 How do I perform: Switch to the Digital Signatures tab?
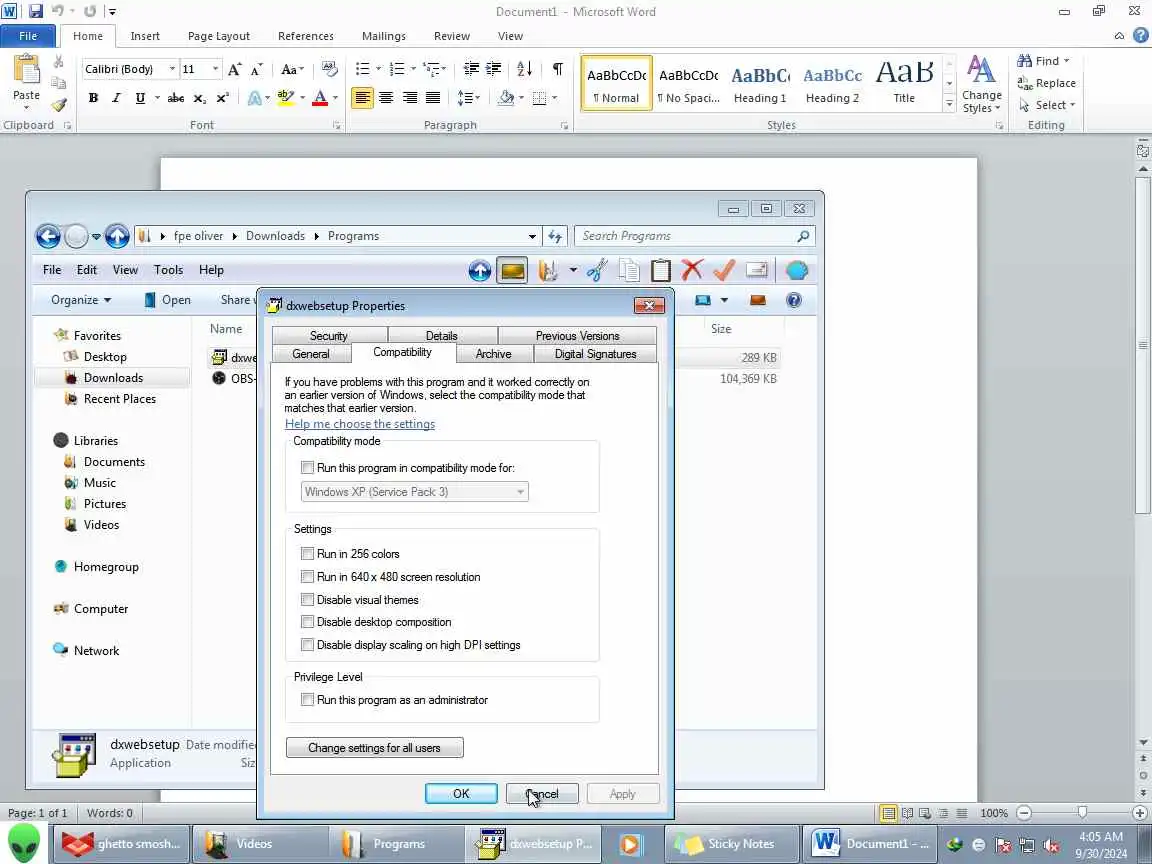595,354
